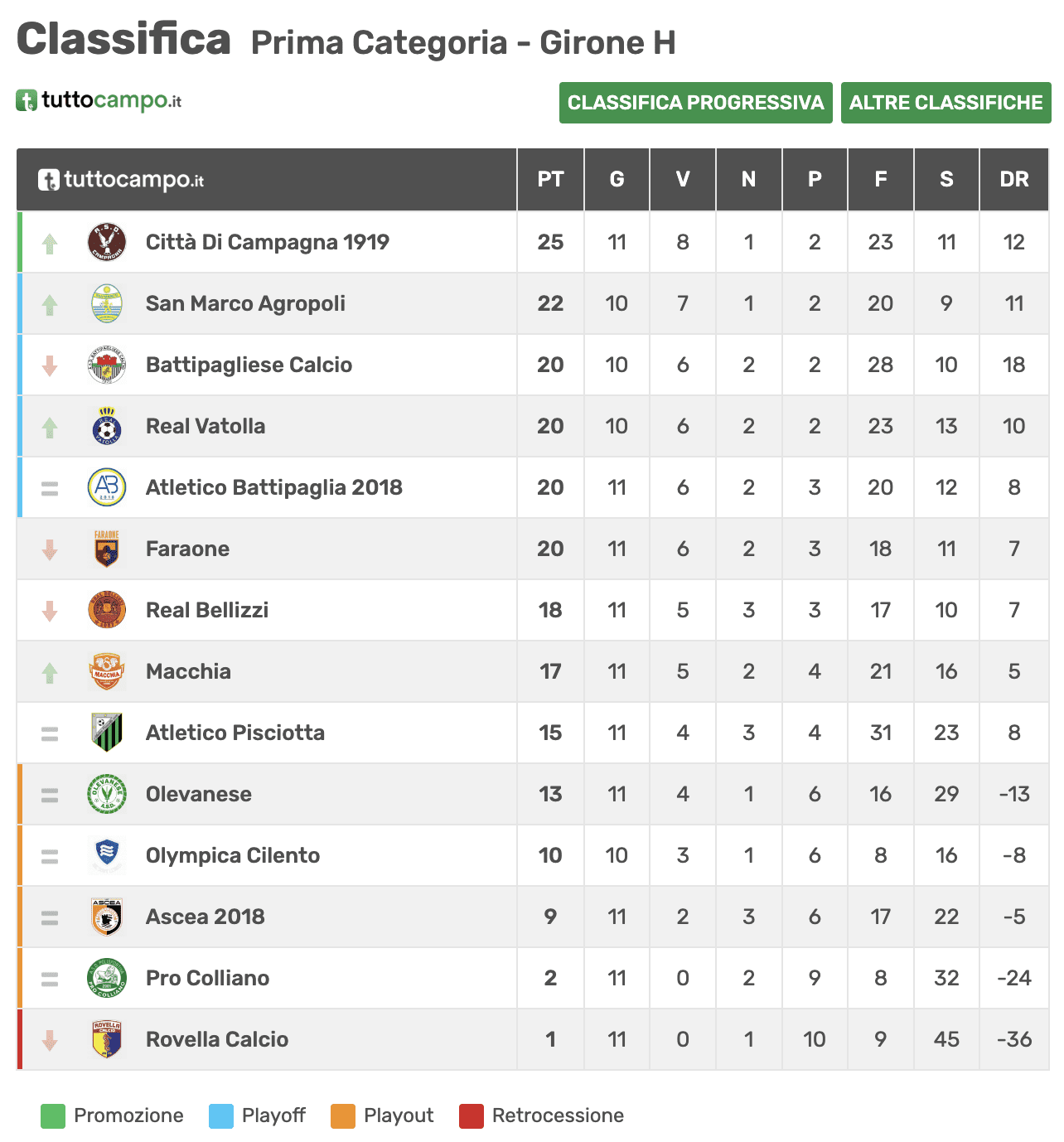Open the Classifica Progressiva view
The width and height of the screenshot is (1064, 1142).
point(696,103)
